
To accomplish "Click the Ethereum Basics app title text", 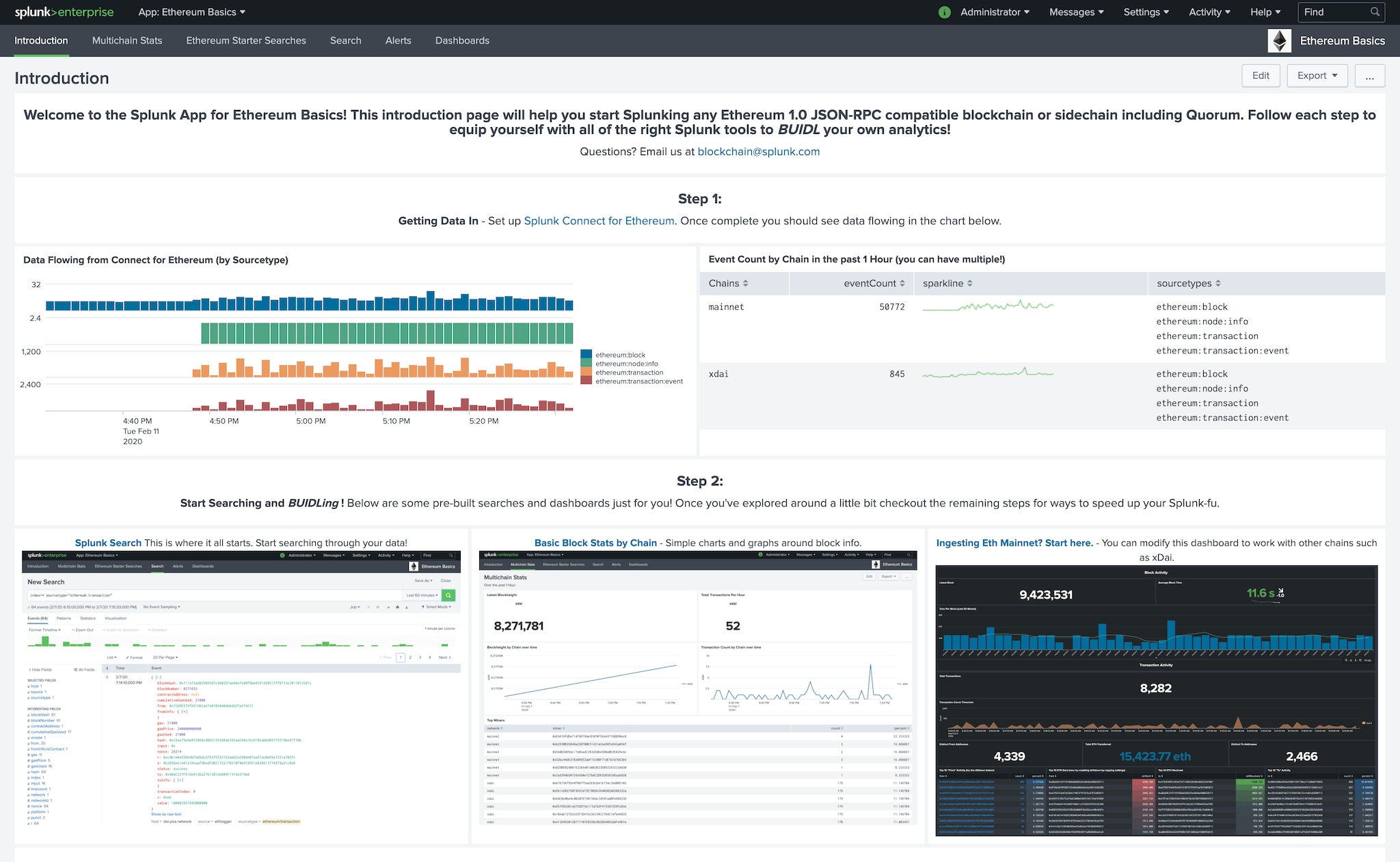I will click(x=1343, y=41).
